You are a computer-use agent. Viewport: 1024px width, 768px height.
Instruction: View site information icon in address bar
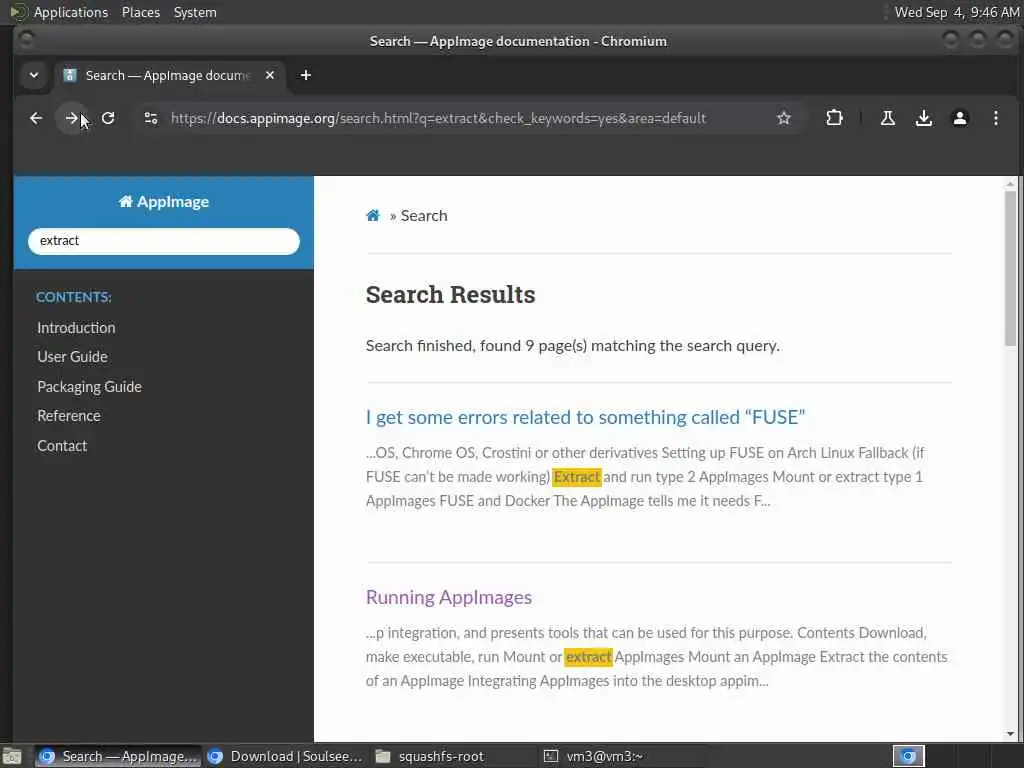151,118
